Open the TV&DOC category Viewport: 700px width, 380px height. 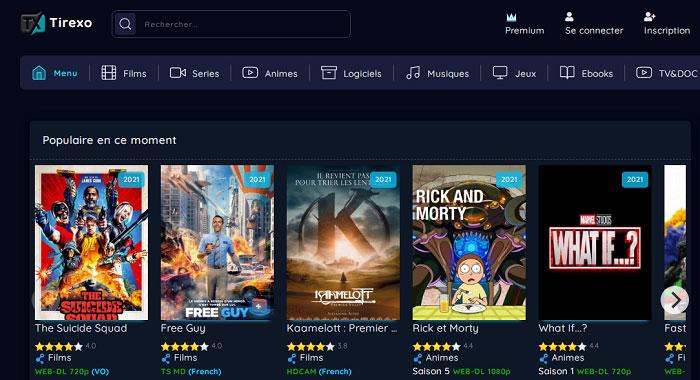tap(666, 73)
